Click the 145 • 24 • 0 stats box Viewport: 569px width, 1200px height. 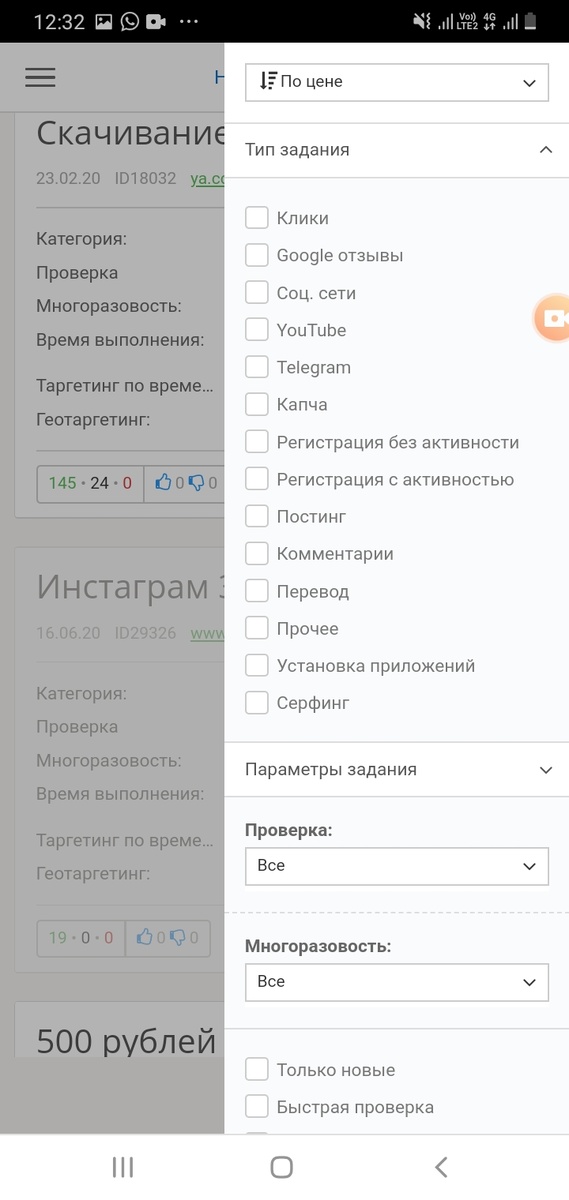pos(90,483)
